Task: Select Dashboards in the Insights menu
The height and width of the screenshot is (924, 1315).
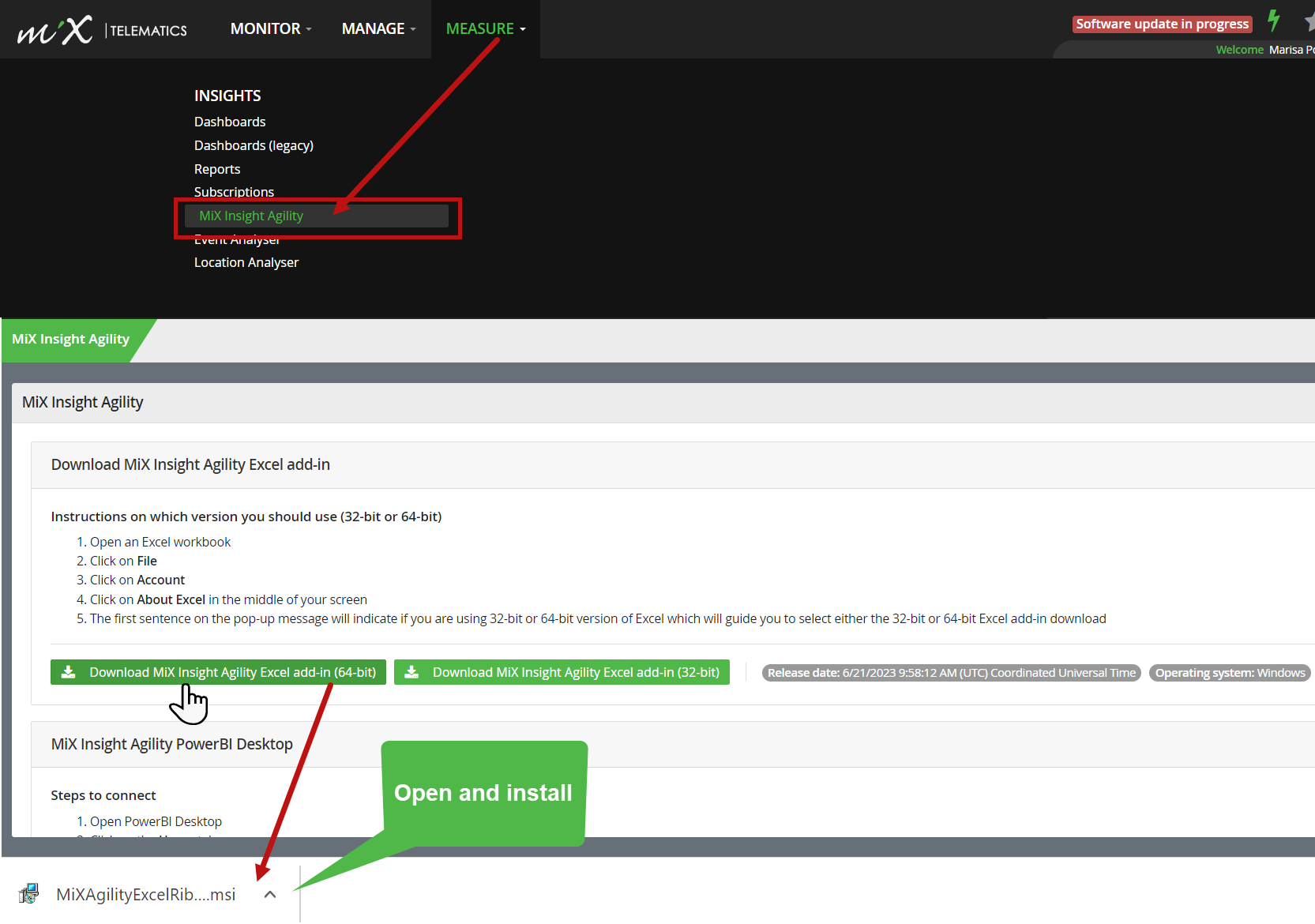Action: coord(230,122)
